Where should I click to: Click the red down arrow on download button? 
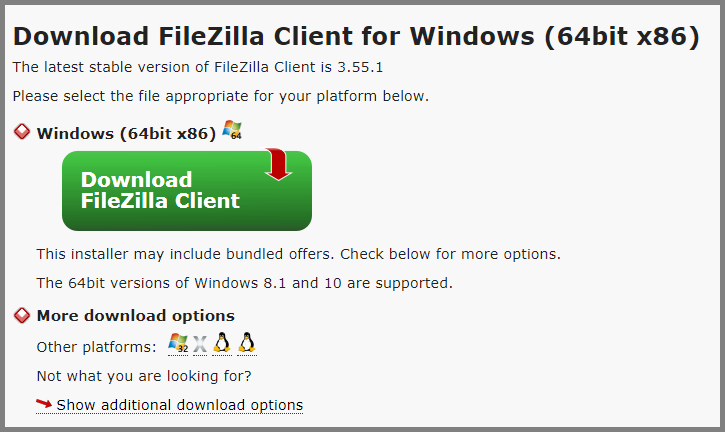[278, 164]
